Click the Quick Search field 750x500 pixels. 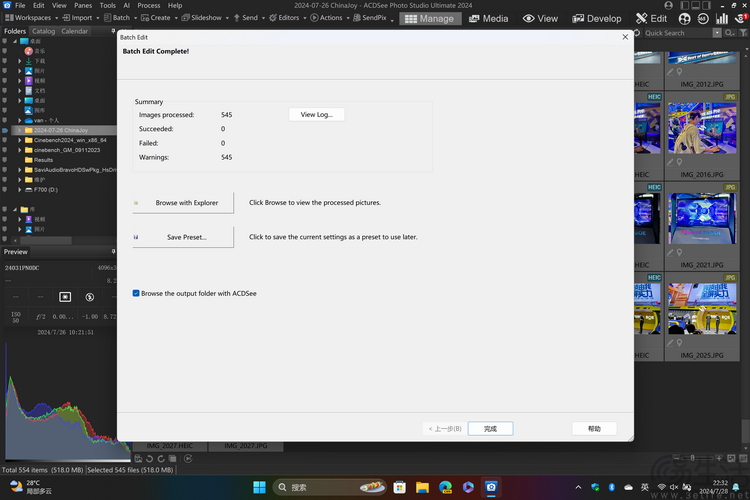click(677, 33)
